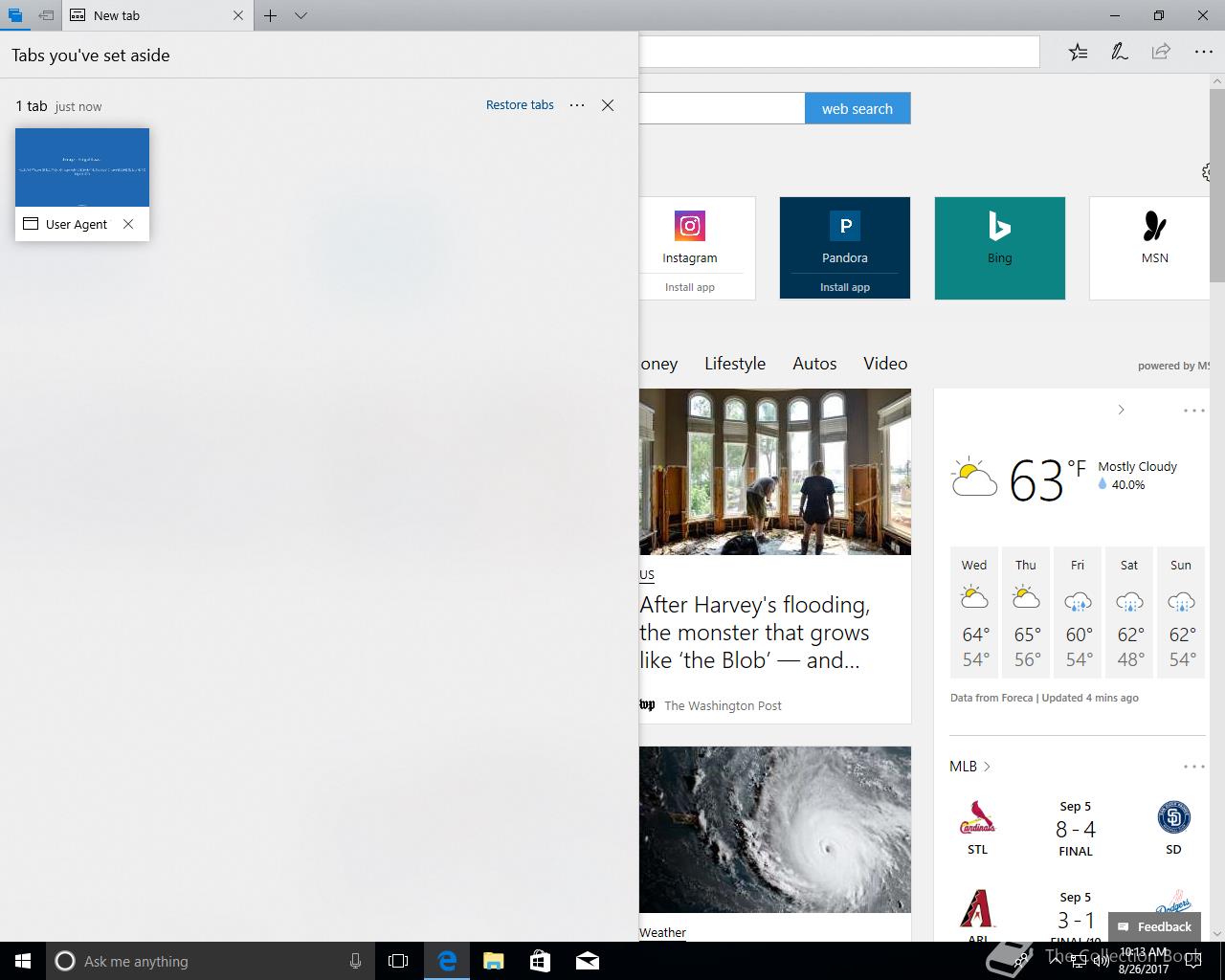This screenshot has width=1225, height=980.
Task: Click the Edge icon in taskbar
Action: [x=447, y=961]
